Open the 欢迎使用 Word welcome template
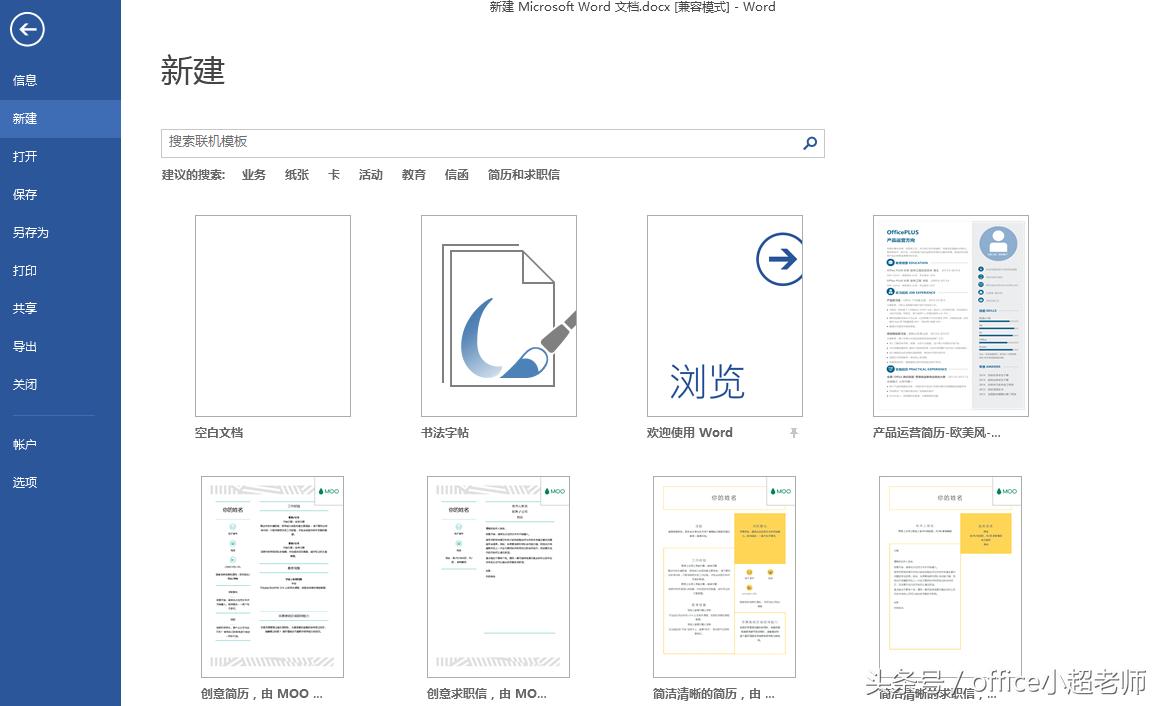 (724, 315)
